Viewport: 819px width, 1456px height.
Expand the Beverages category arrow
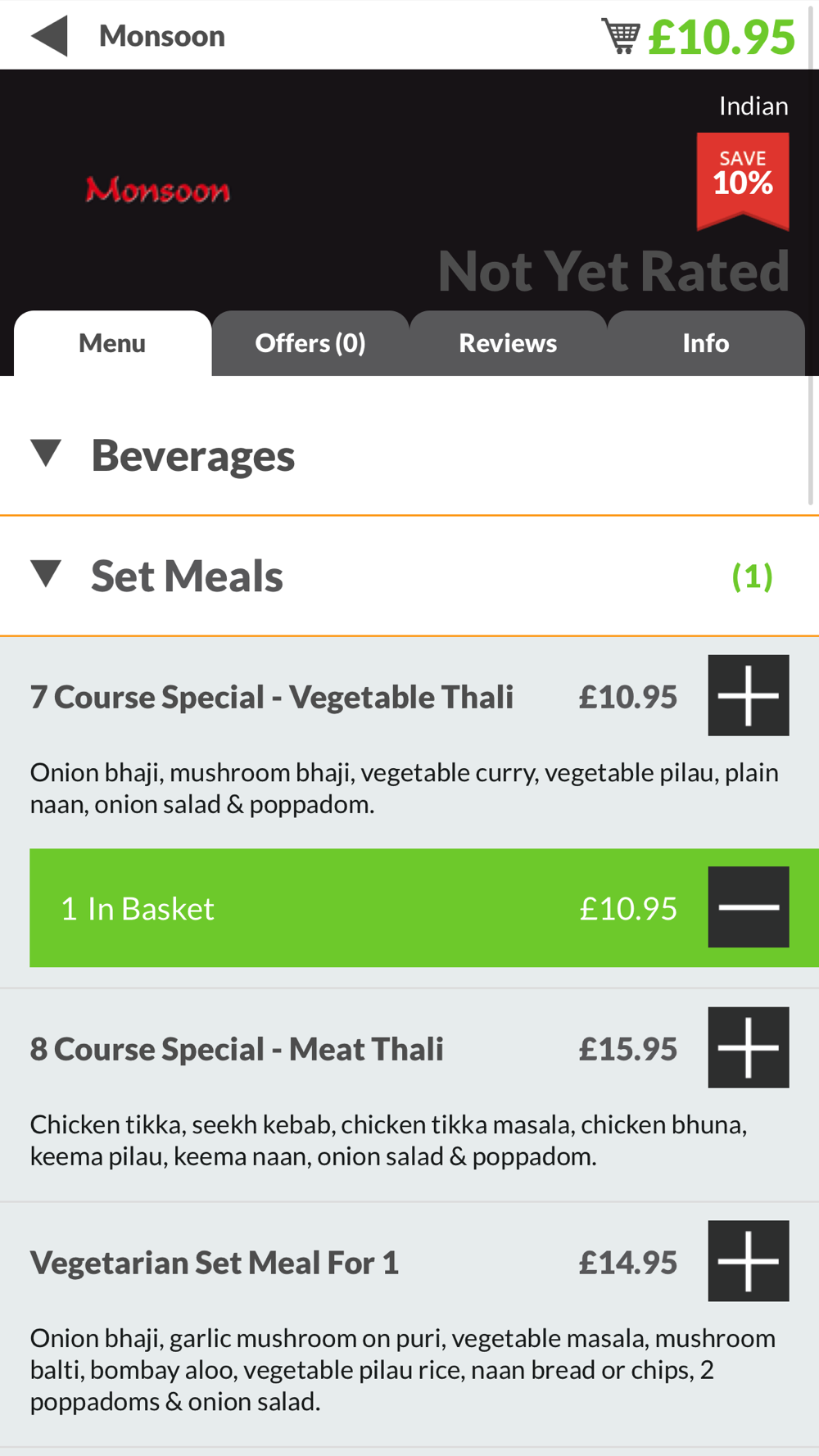coord(47,453)
